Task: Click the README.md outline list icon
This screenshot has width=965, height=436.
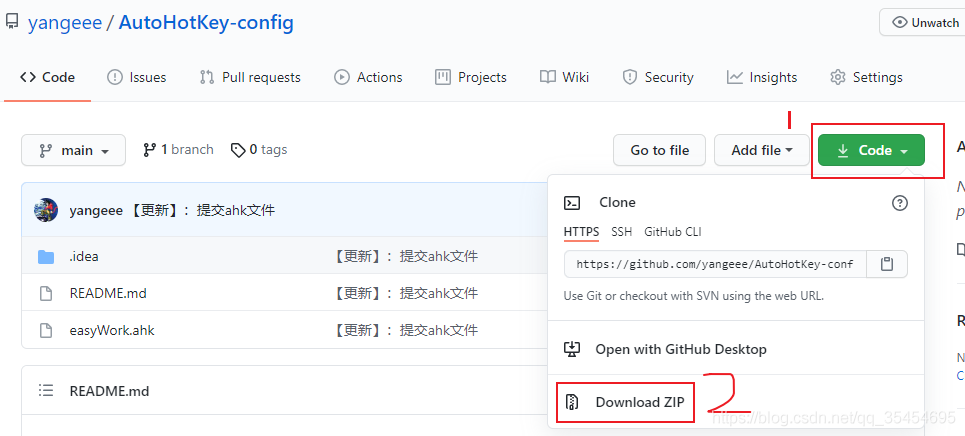Action: tap(46, 390)
